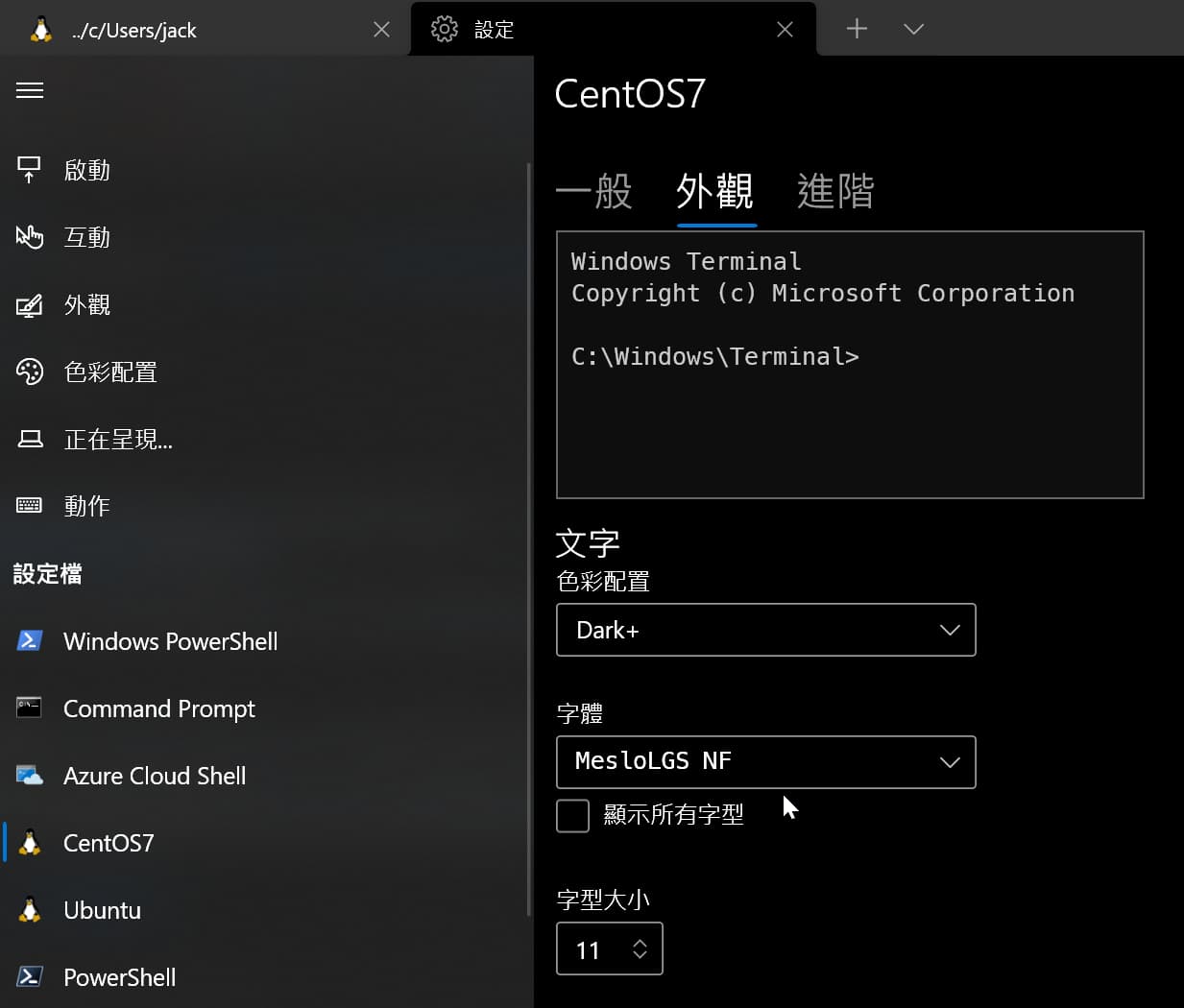The image size is (1184, 1008).
Task: Decrease the 字型大小 value with down arrow
Action: click(640, 955)
